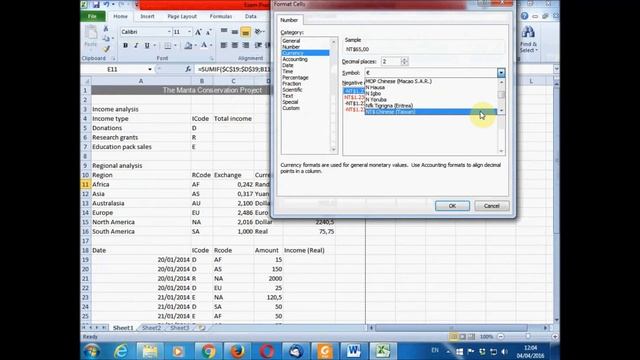Open the Windows Start menu
Screen dimensions: 640x360
pos(92,351)
